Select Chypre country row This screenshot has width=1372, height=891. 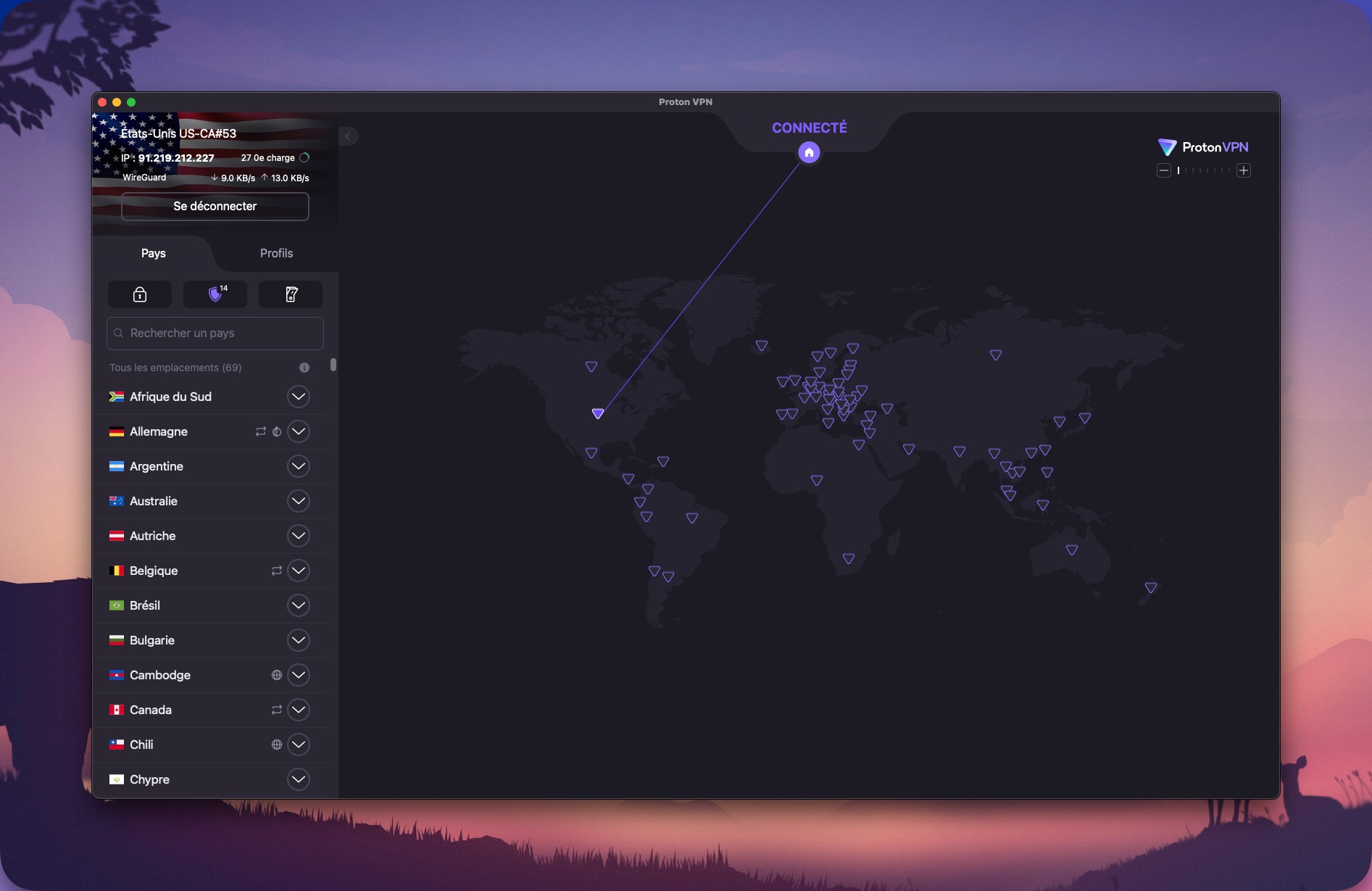tap(211, 779)
